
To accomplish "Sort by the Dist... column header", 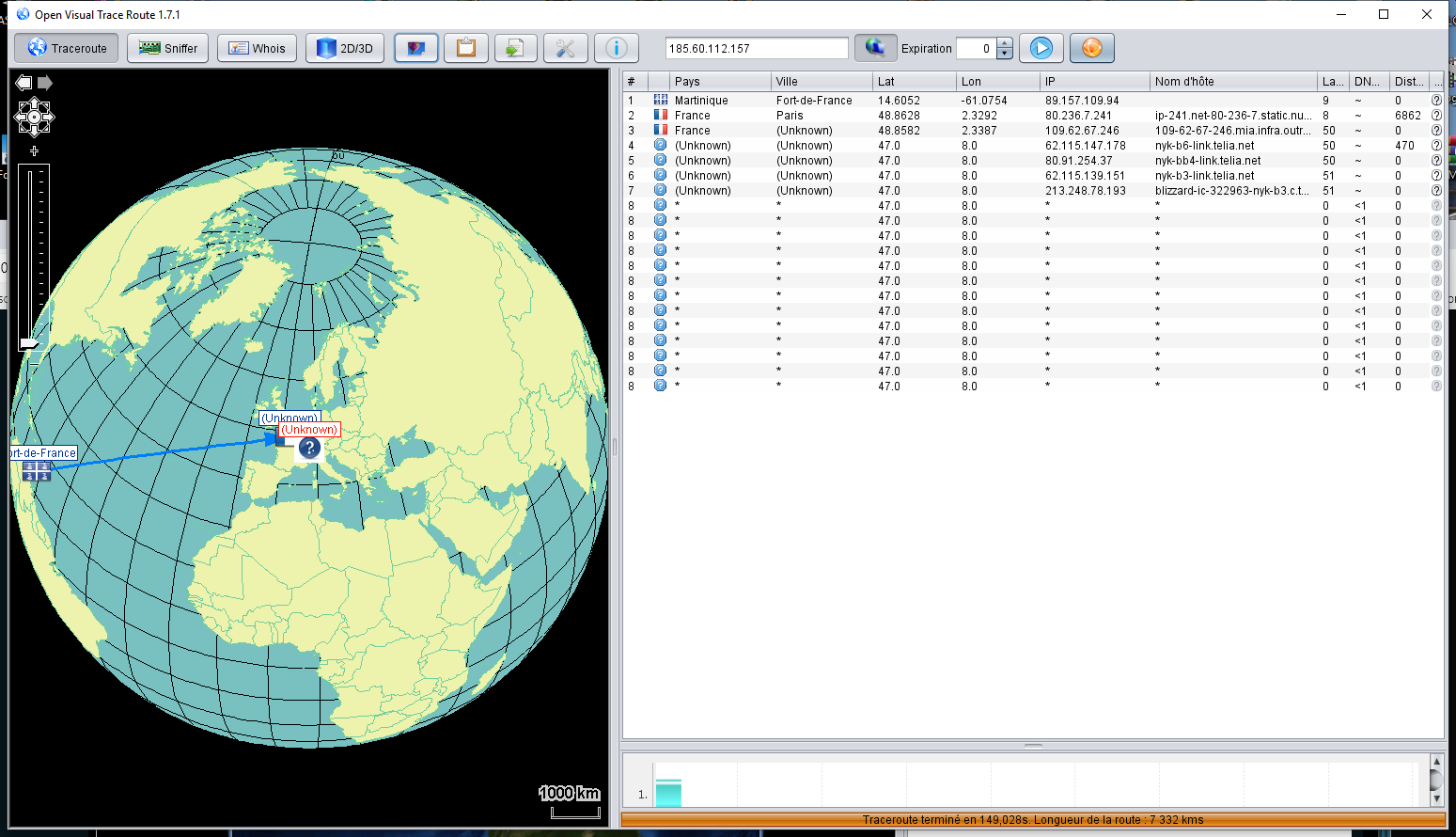I will pyautogui.click(x=1409, y=82).
